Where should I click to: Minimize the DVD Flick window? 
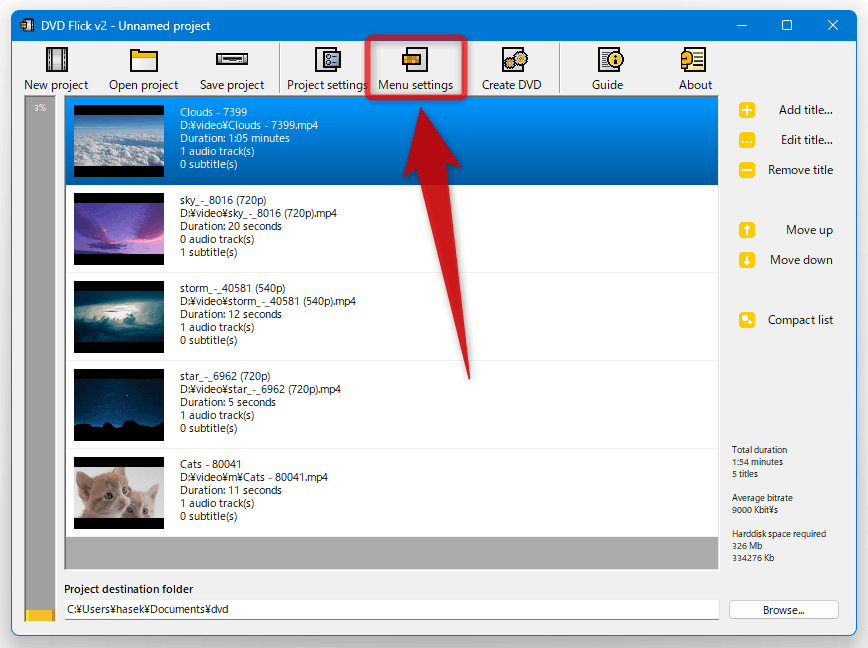click(742, 25)
